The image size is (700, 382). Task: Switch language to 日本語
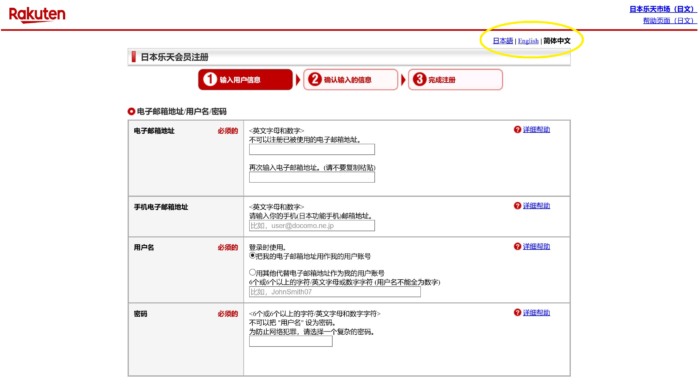click(503, 41)
